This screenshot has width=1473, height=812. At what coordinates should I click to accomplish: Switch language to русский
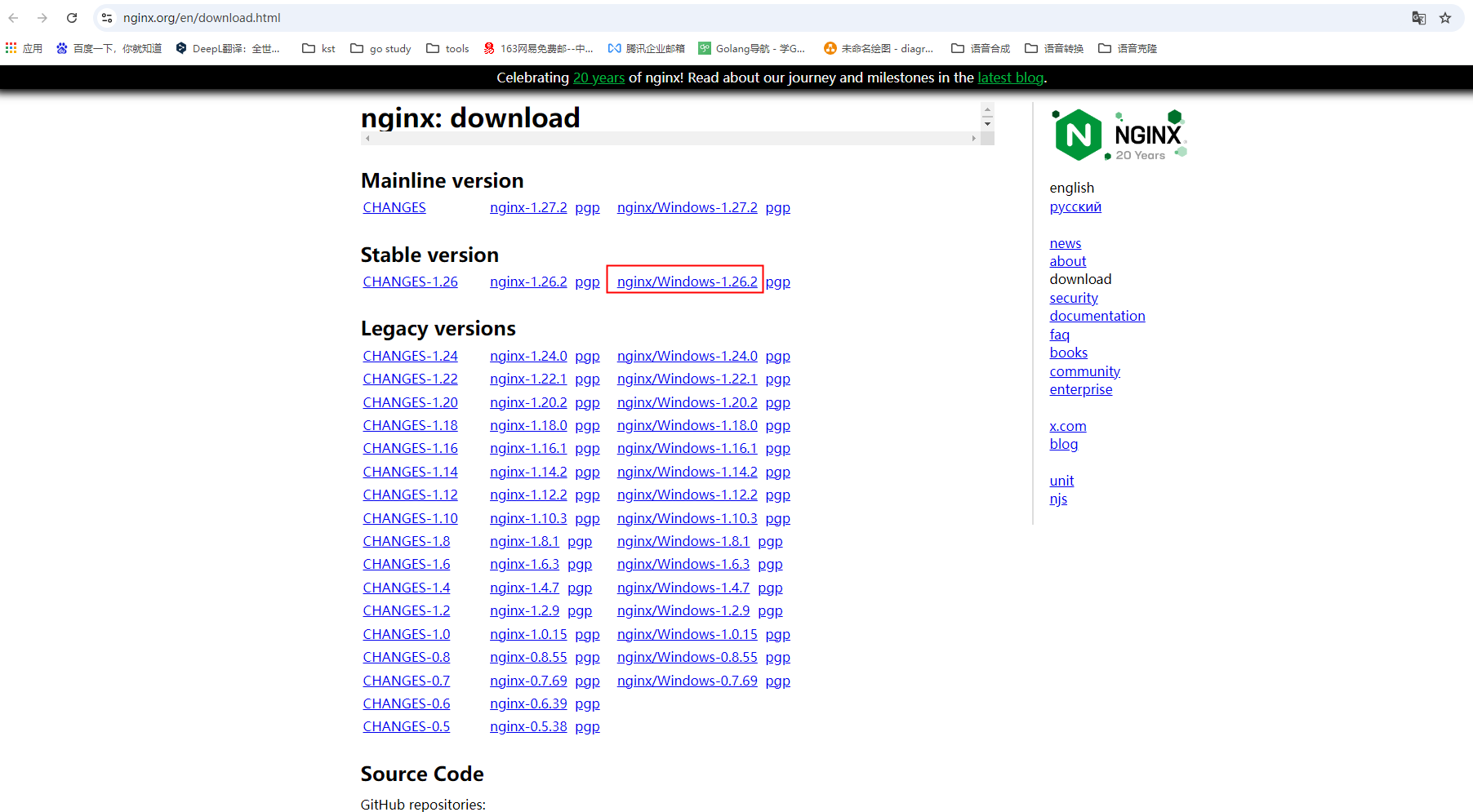(1075, 206)
